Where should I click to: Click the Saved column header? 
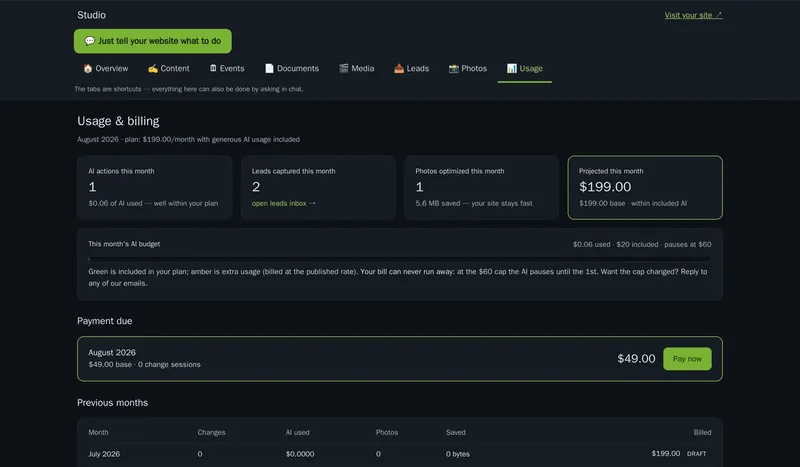456,432
